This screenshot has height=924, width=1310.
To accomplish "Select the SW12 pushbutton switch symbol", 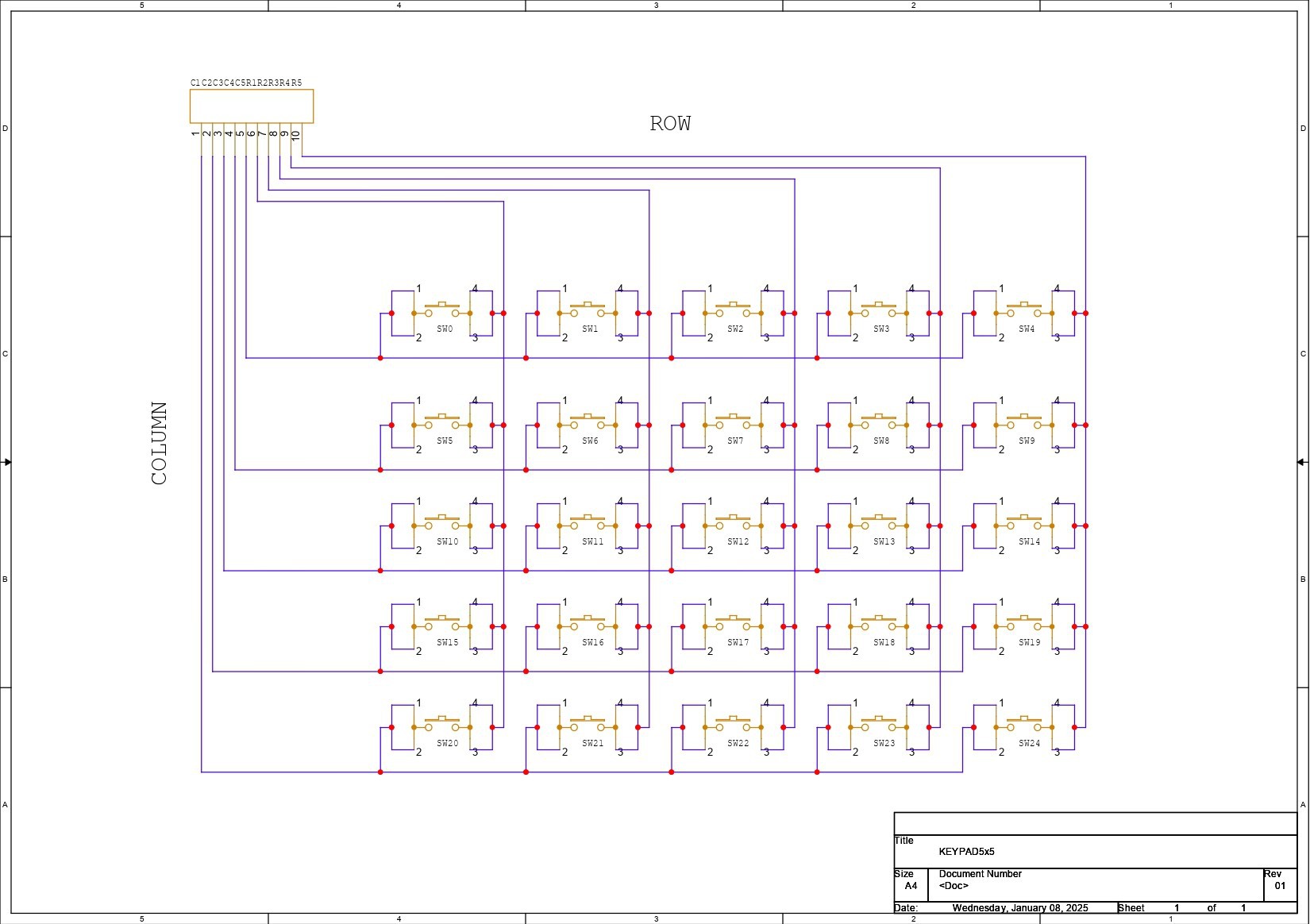I will (x=733, y=526).
